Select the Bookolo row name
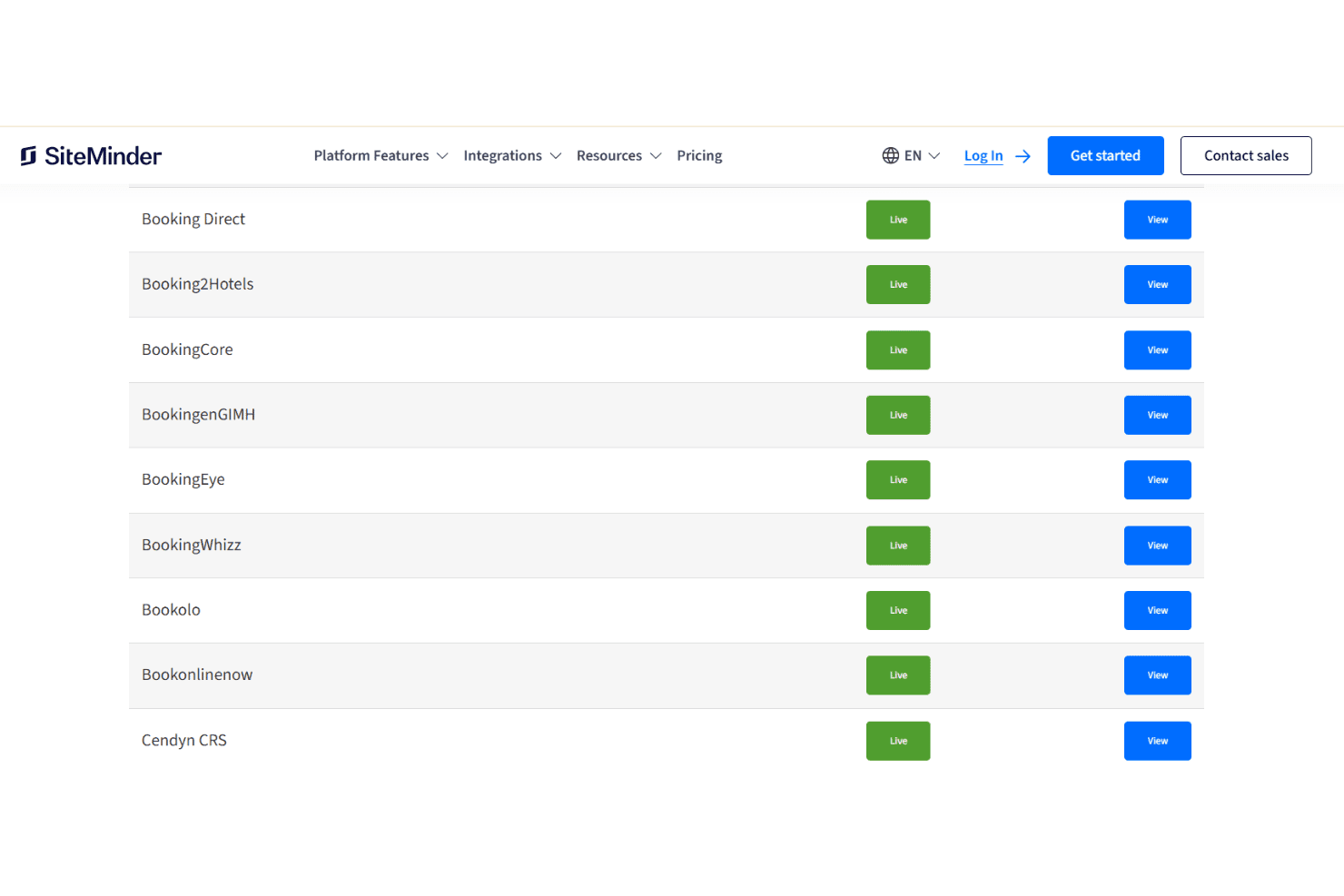The image size is (1344, 896). tap(171, 610)
